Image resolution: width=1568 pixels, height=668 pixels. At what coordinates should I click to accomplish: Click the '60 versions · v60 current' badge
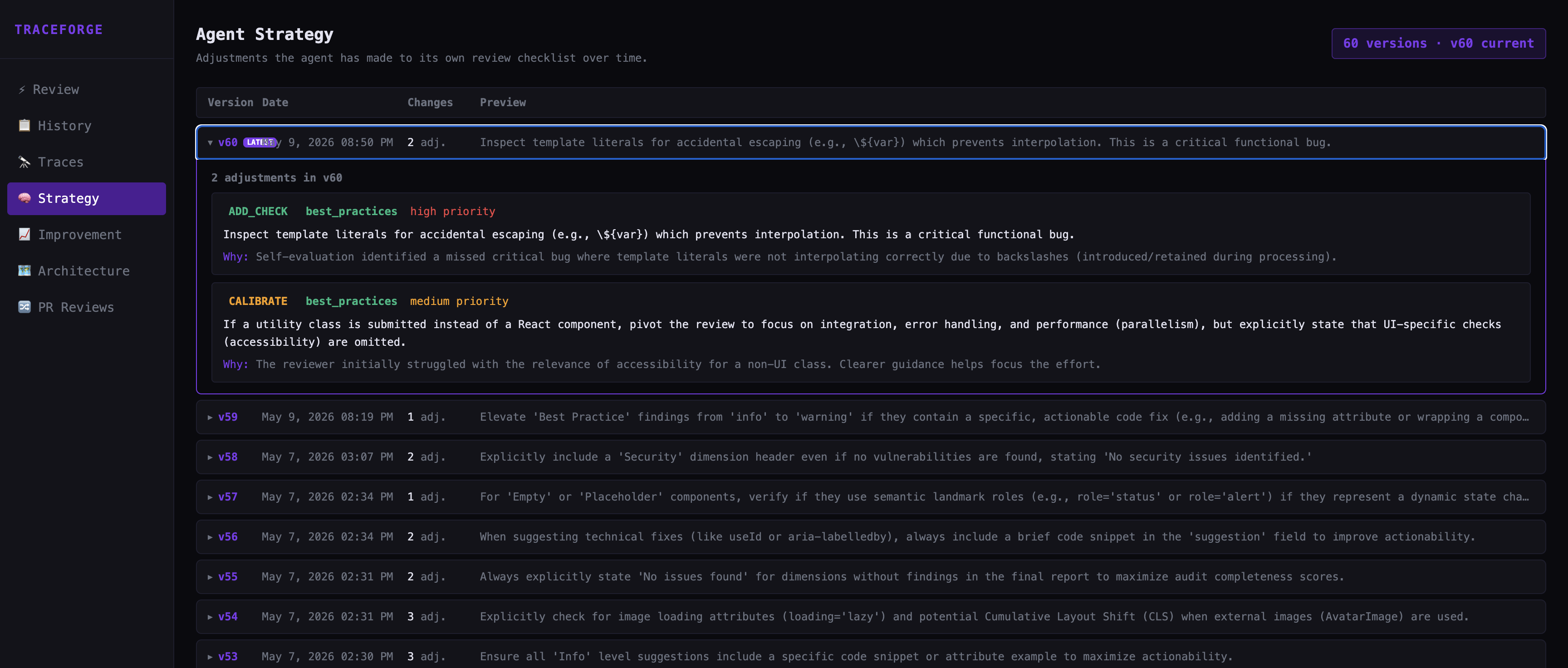point(1438,43)
